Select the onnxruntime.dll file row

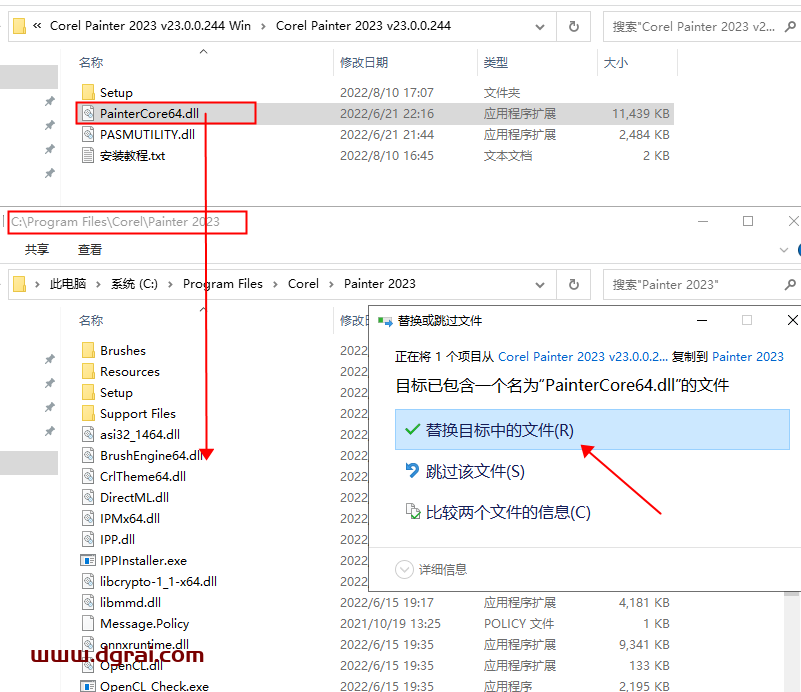378,645
